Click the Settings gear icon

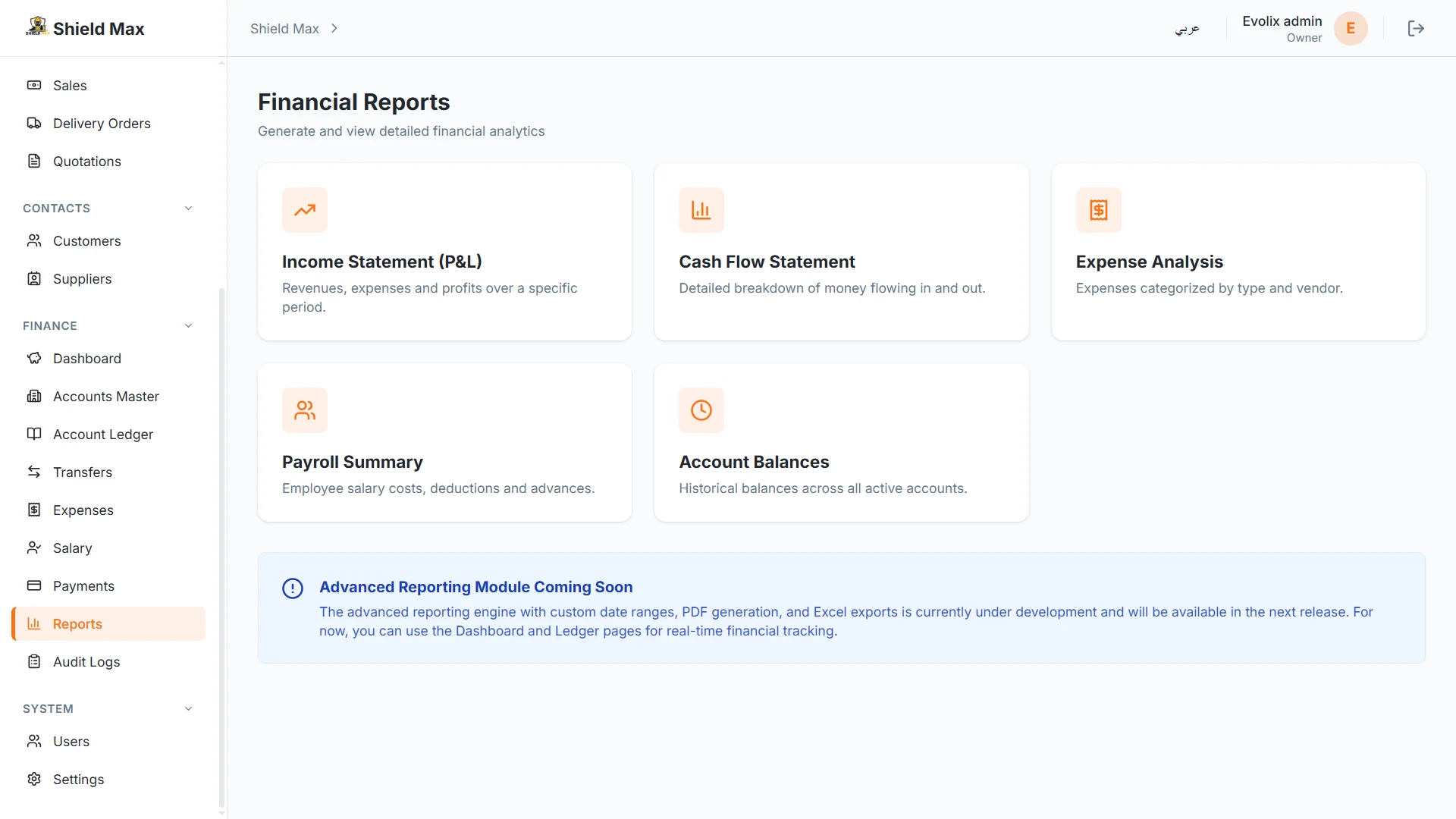tap(34, 779)
